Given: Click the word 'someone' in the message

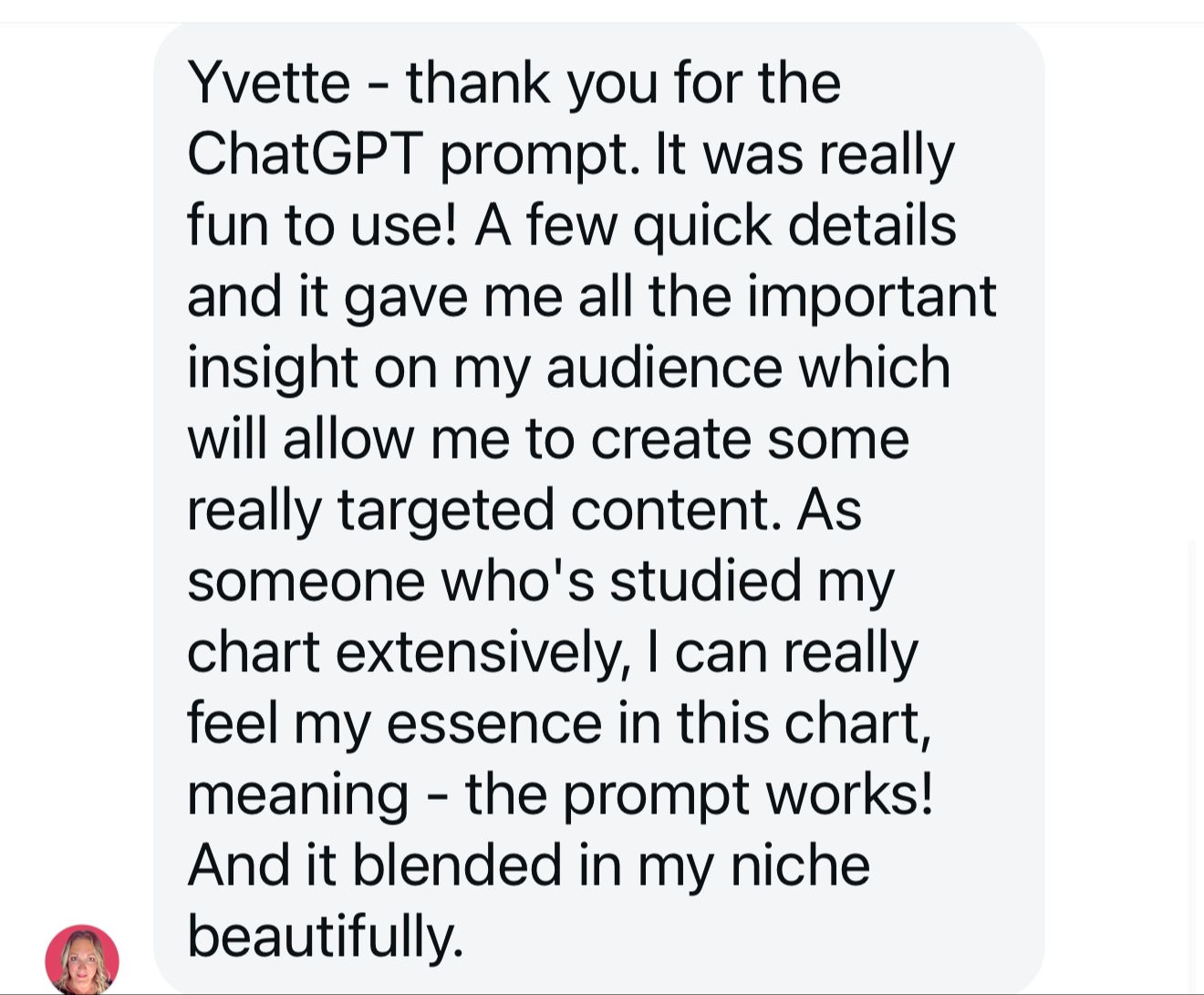Looking at the screenshot, I should point(306,581).
